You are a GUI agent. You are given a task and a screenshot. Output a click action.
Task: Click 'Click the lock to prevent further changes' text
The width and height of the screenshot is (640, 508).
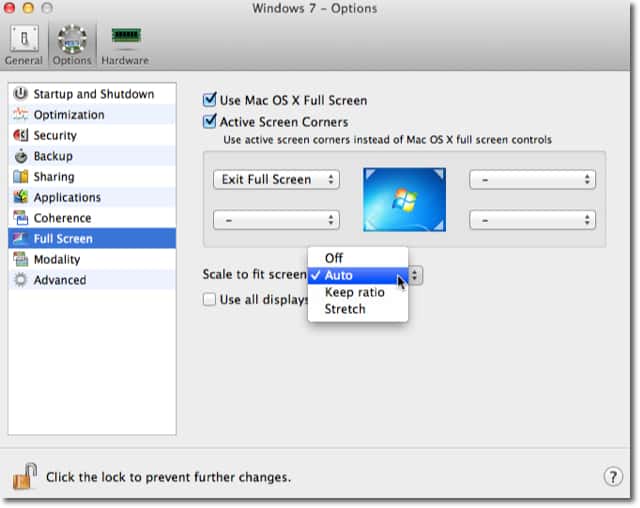click(168, 477)
